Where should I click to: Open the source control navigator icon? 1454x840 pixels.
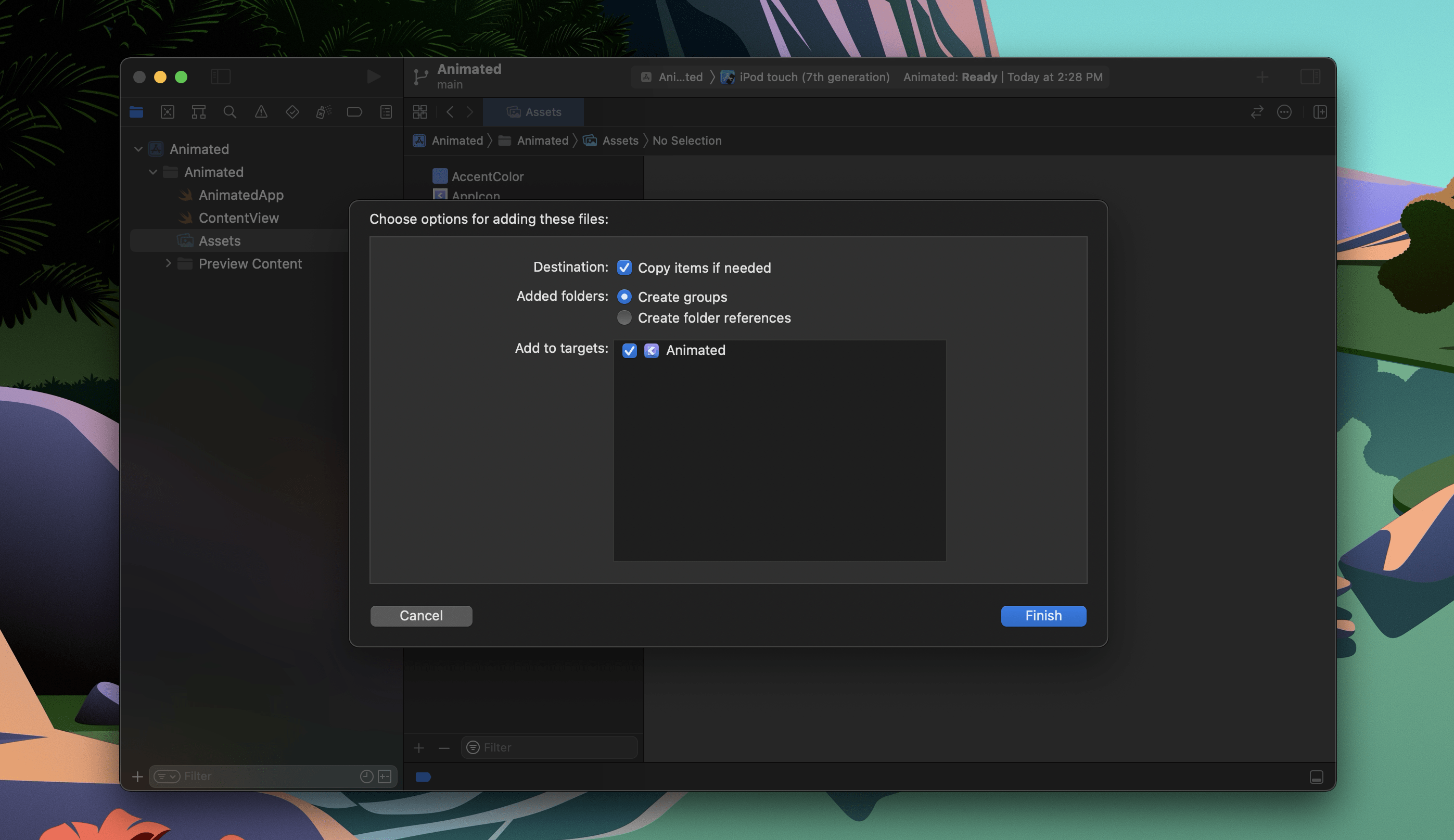click(167, 112)
